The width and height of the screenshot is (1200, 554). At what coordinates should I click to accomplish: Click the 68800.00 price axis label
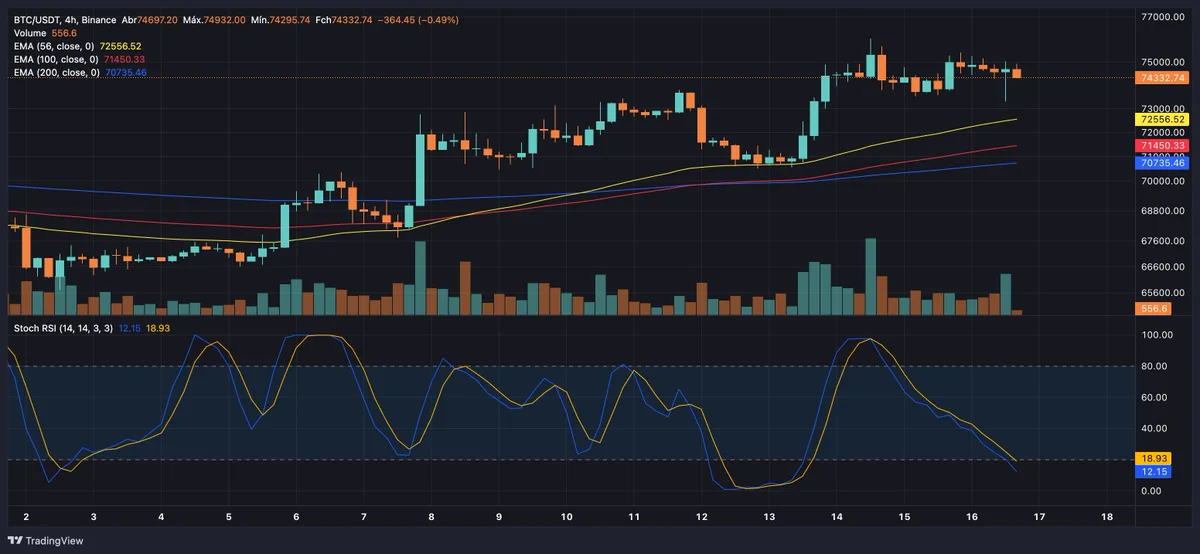(1165, 211)
